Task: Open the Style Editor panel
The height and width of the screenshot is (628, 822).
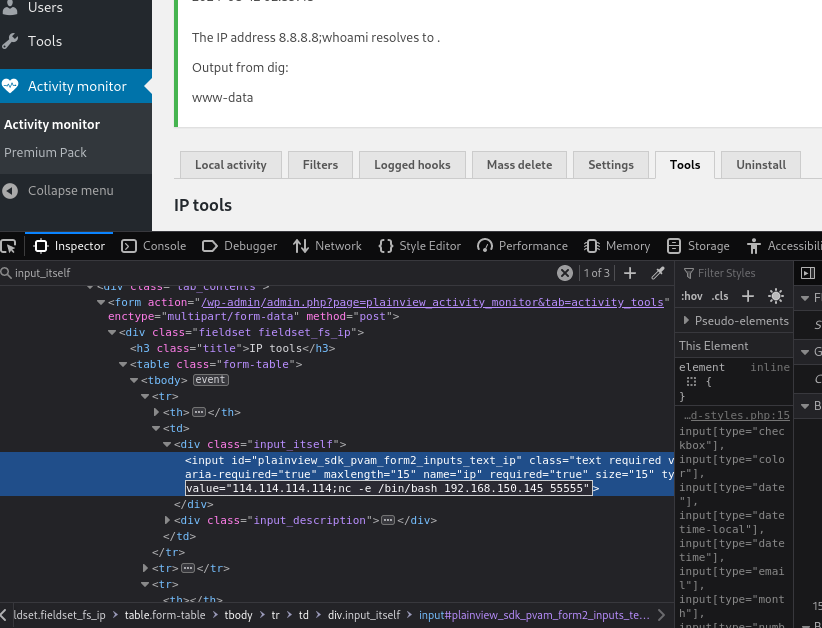Action: pos(419,246)
